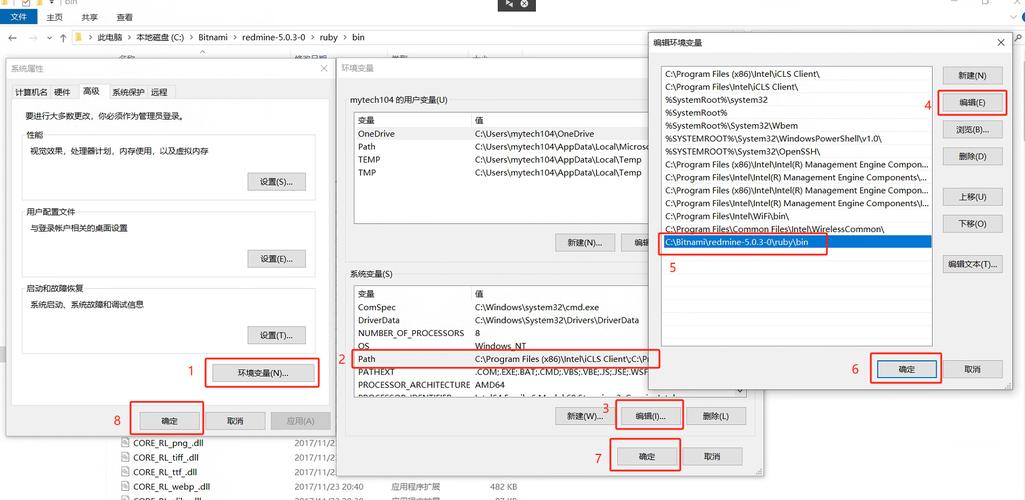Select the DriverData system variable row
Image resolution: width=1025 pixels, height=500 pixels.
pos(503,320)
